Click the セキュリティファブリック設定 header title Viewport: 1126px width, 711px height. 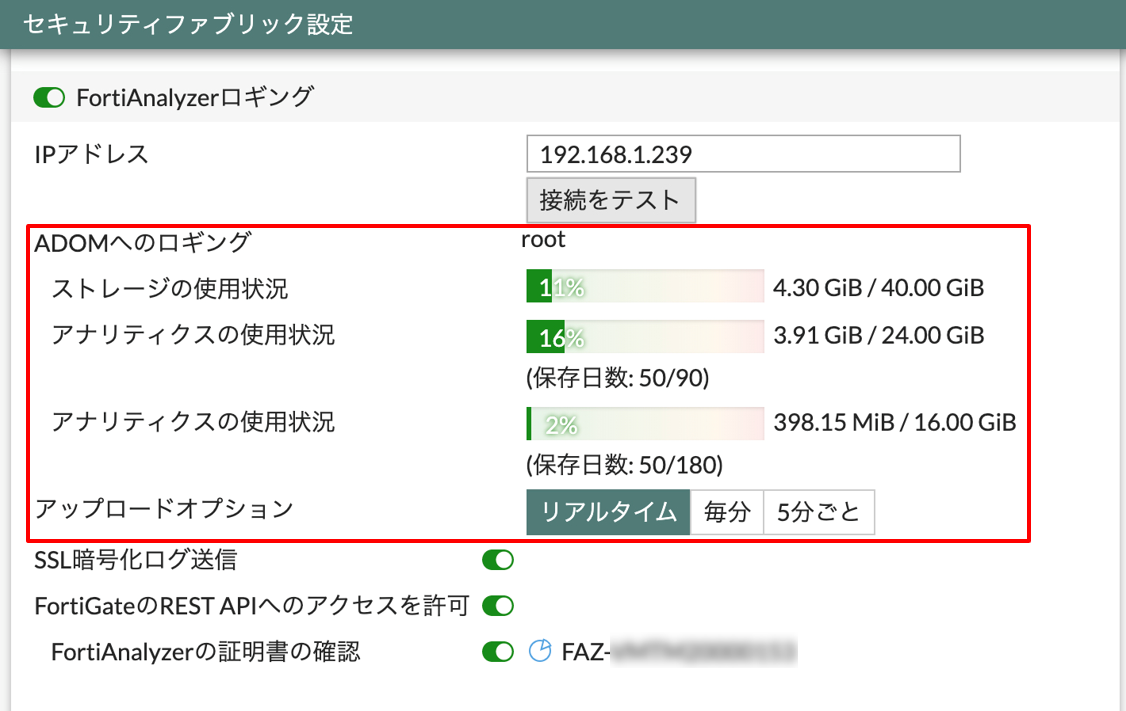[x=188, y=24]
